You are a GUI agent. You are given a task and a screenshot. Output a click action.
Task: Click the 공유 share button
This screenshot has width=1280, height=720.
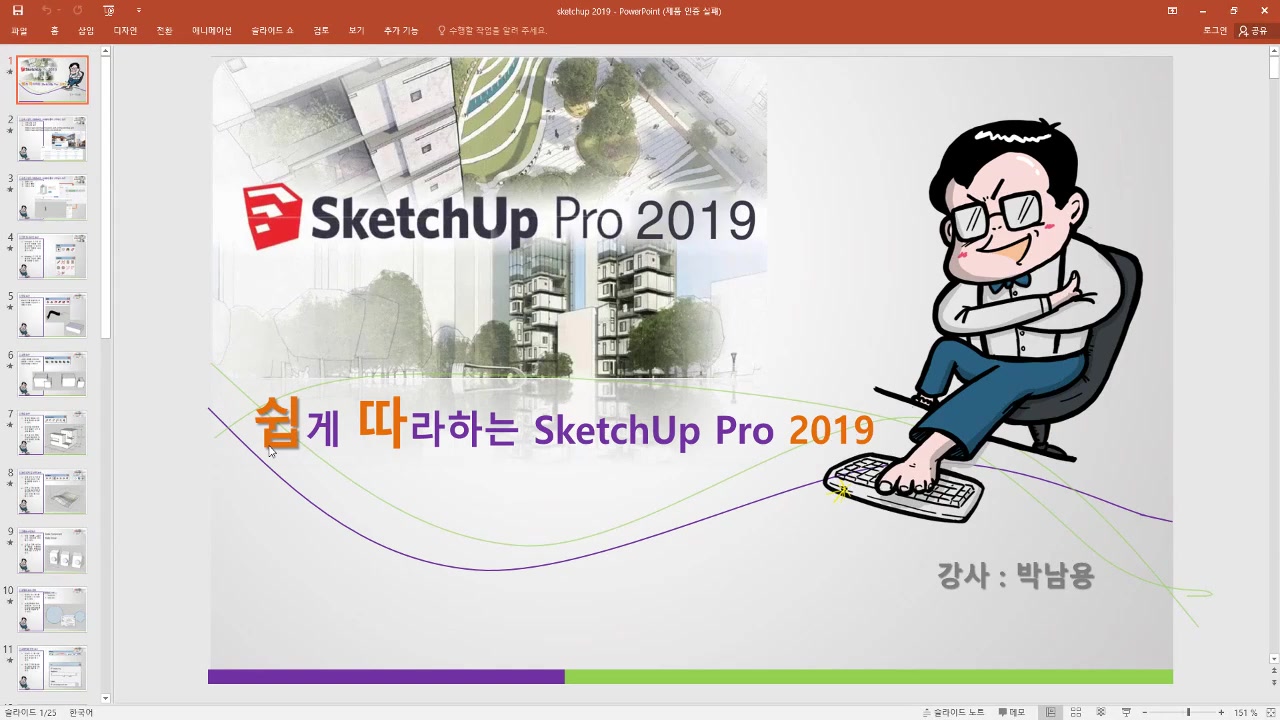pyautogui.click(x=1252, y=31)
